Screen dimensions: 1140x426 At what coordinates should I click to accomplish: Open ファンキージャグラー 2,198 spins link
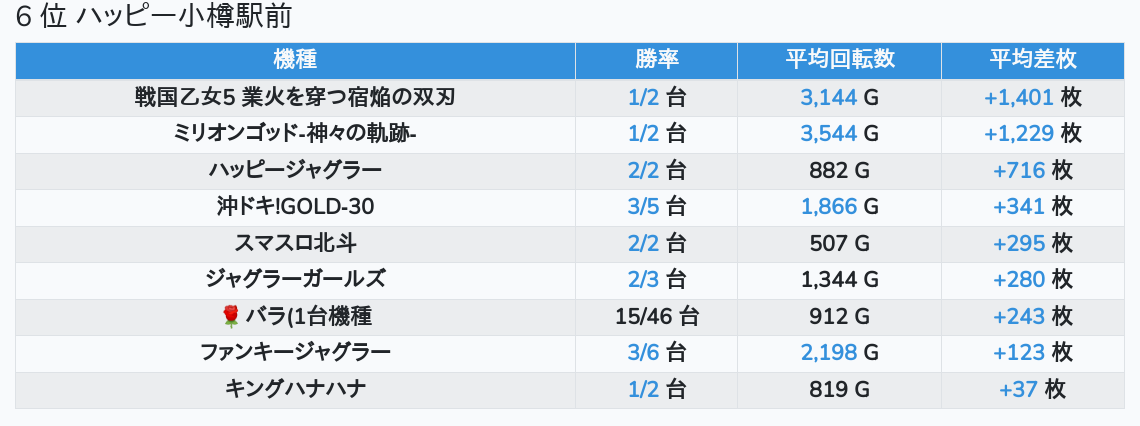coord(829,353)
